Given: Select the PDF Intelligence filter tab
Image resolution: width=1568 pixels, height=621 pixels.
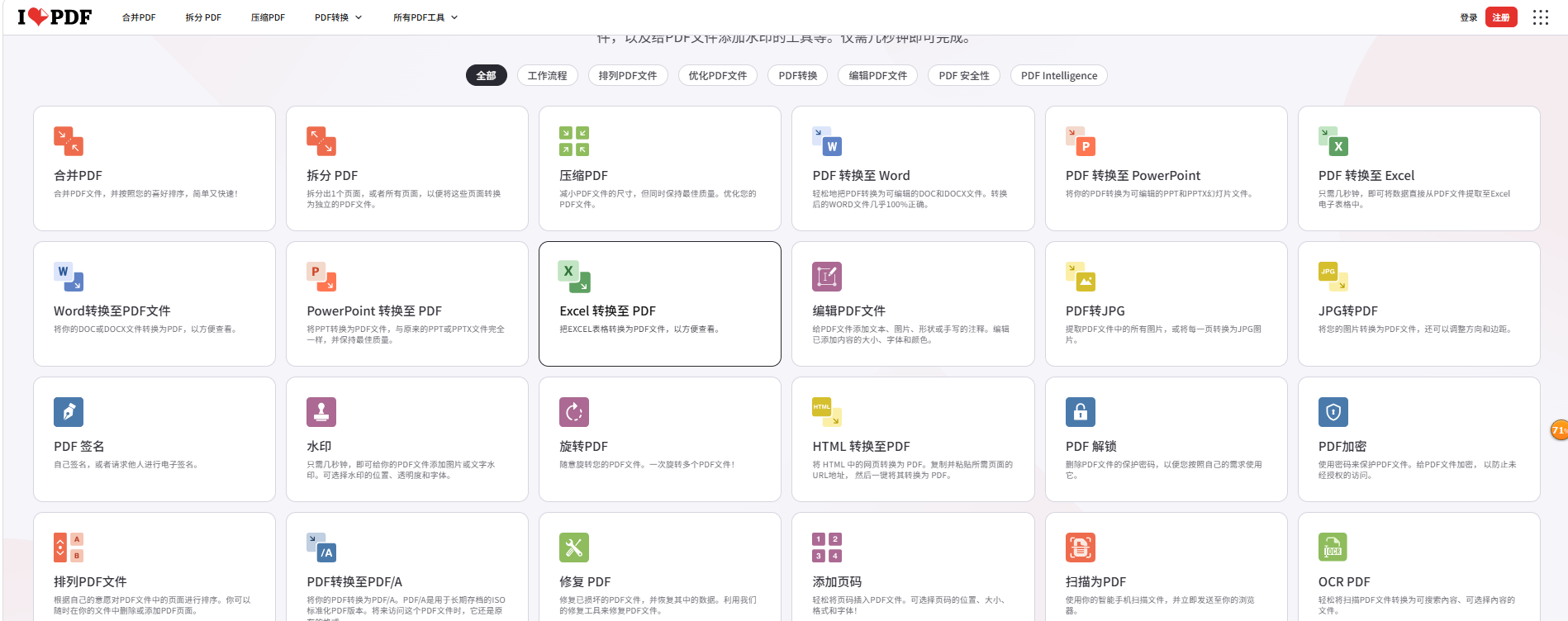Looking at the screenshot, I should point(1059,75).
